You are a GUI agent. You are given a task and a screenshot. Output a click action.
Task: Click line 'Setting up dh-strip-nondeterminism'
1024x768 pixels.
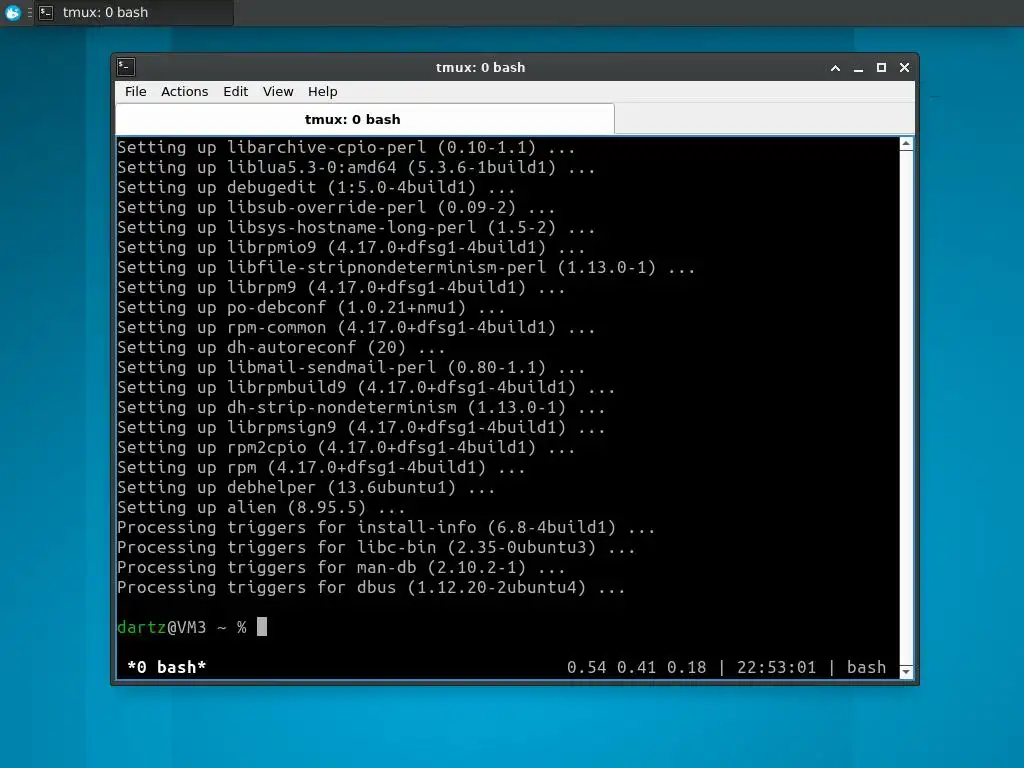[x=361, y=408]
